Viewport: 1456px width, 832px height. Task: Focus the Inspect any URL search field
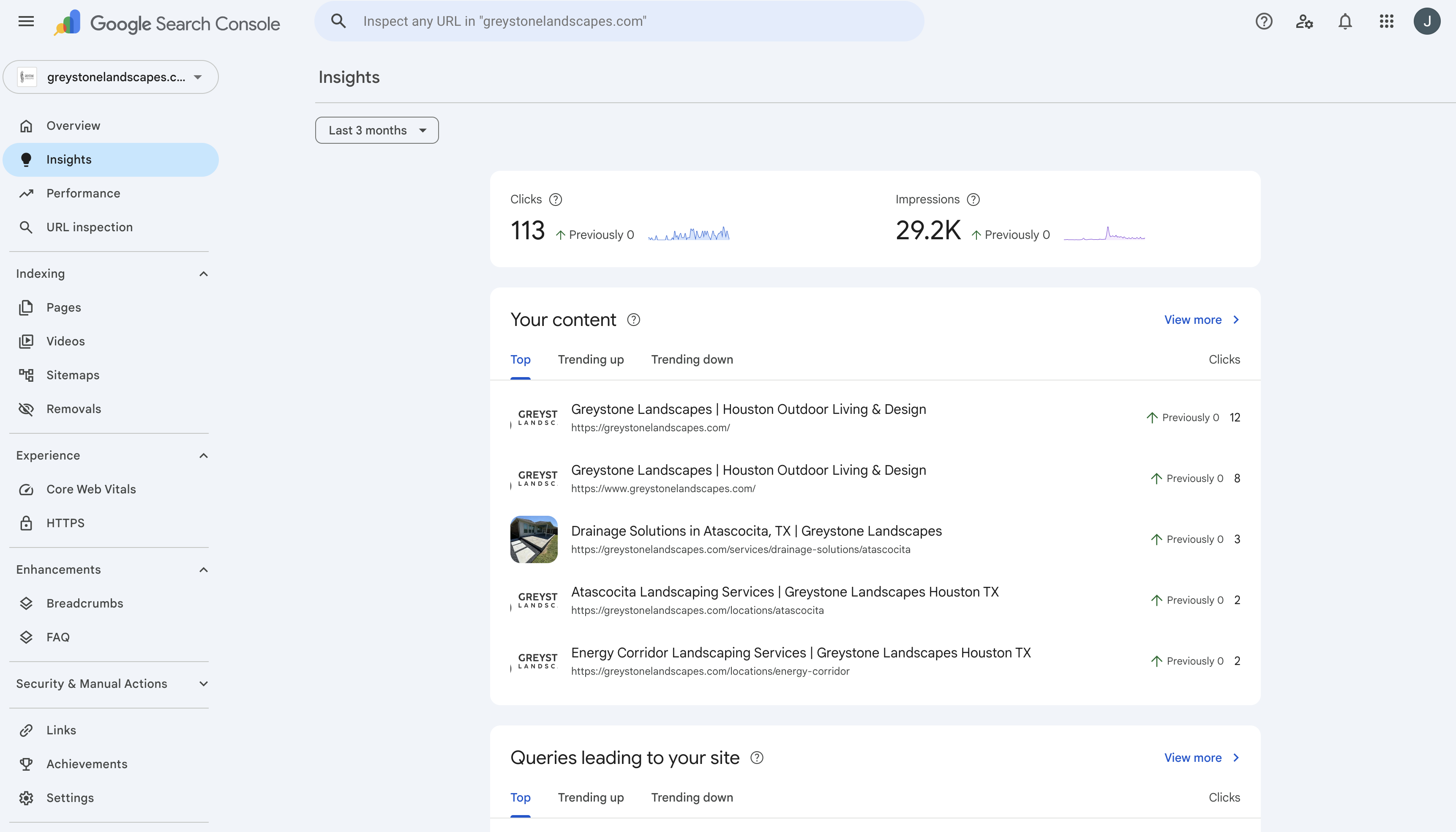click(x=619, y=21)
